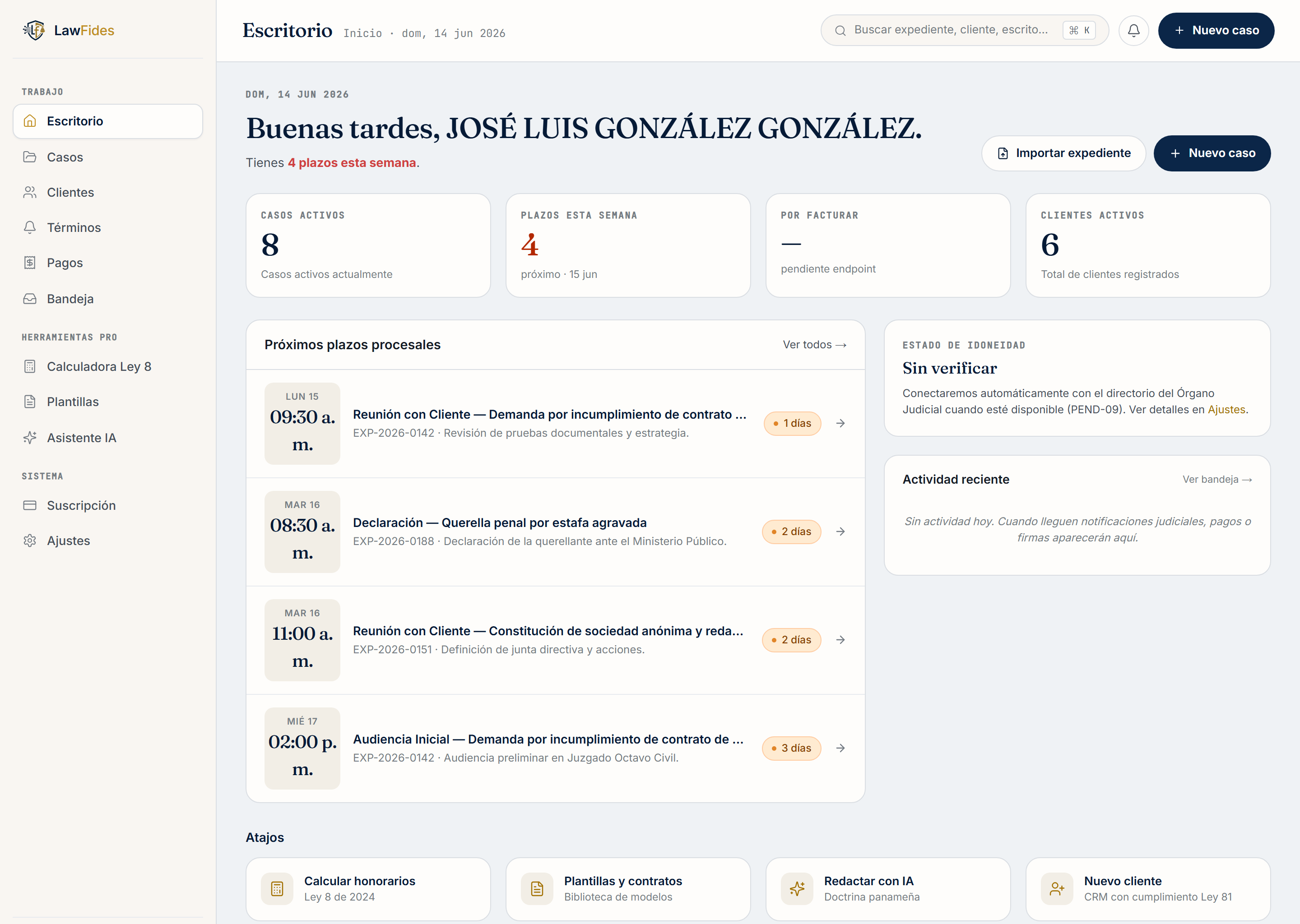1300x924 pixels.
Task: Click the ⌘K shortcut badge
Action: click(1079, 30)
